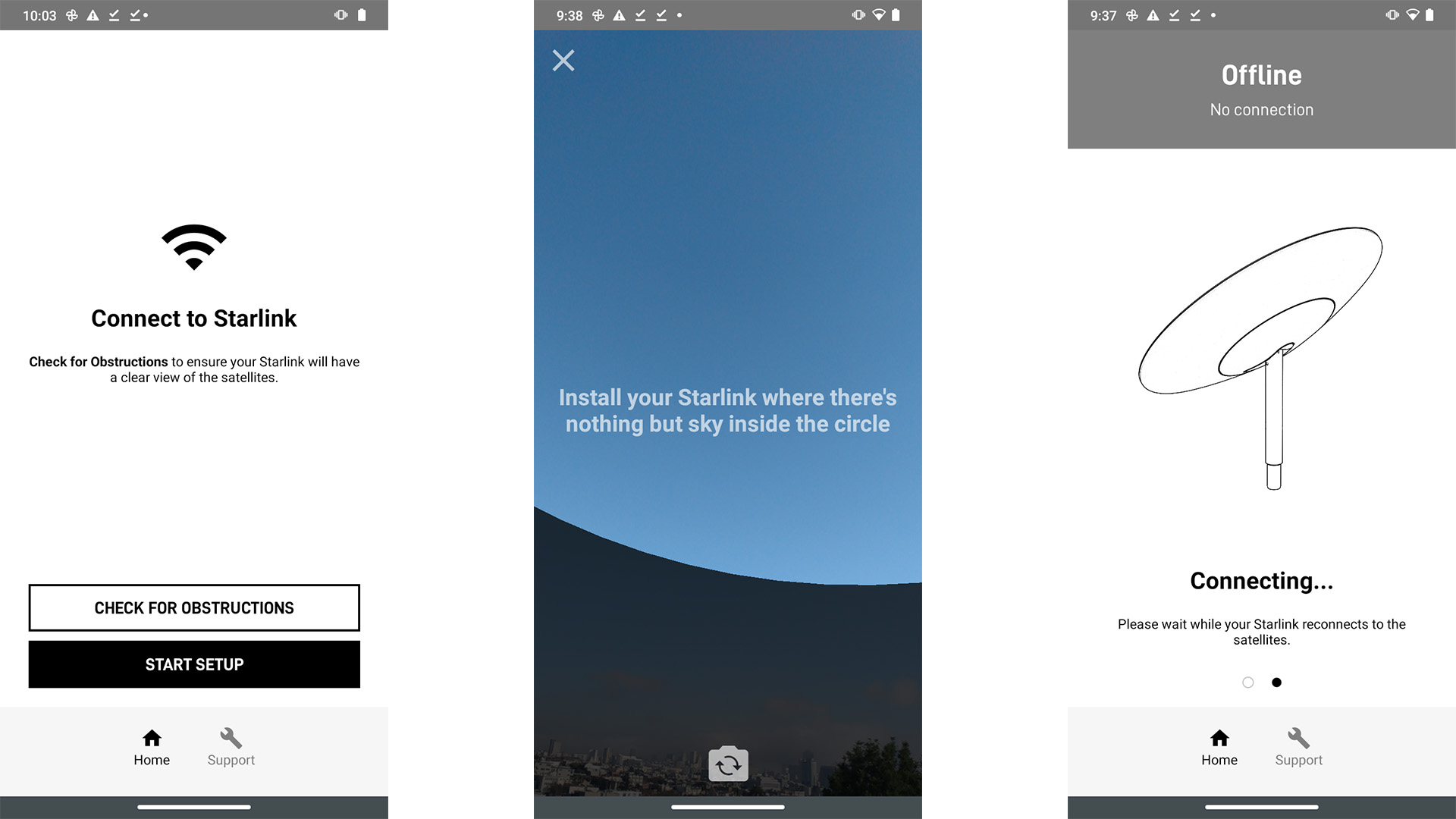Tap Wi-Fi signal icon in right screen status bar
1456x819 pixels.
(x=1413, y=15)
